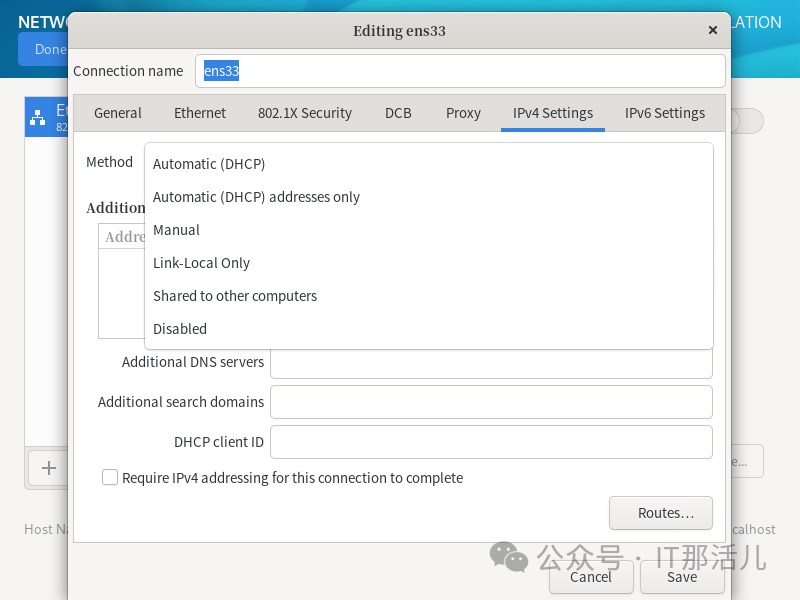
Task: Open the Proxy tab
Action: coord(463,113)
